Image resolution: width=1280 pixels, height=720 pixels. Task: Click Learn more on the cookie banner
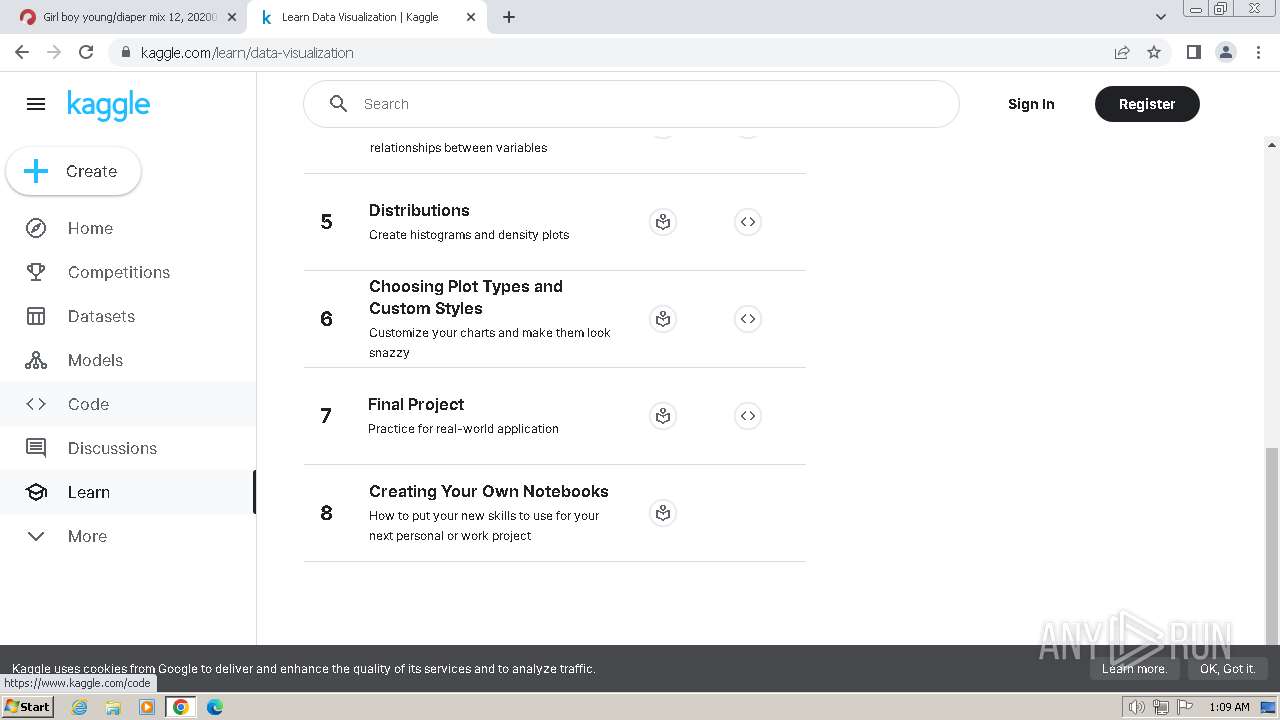click(x=1134, y=669)
